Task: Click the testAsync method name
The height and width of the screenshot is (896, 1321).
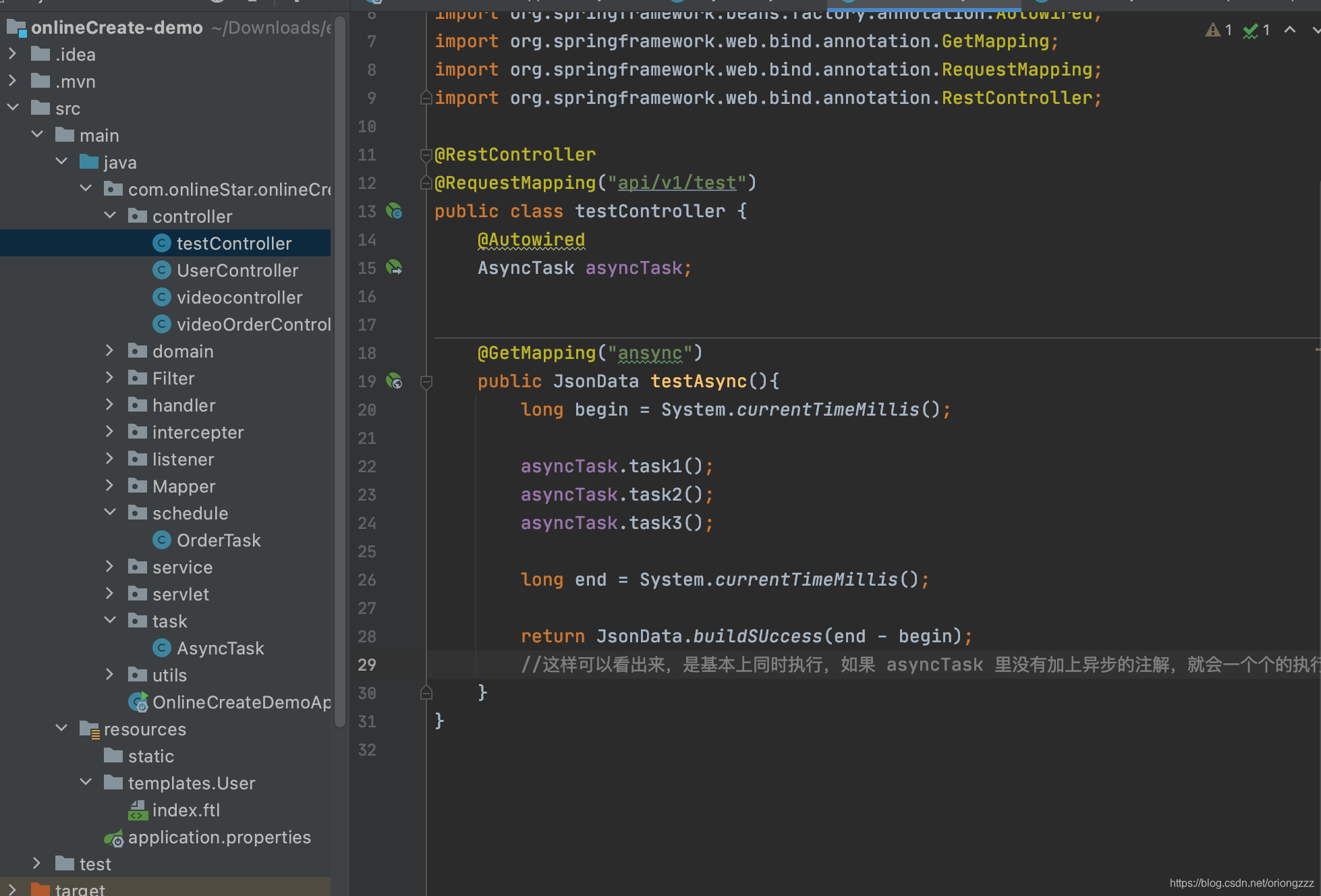Action: point(698,381)
